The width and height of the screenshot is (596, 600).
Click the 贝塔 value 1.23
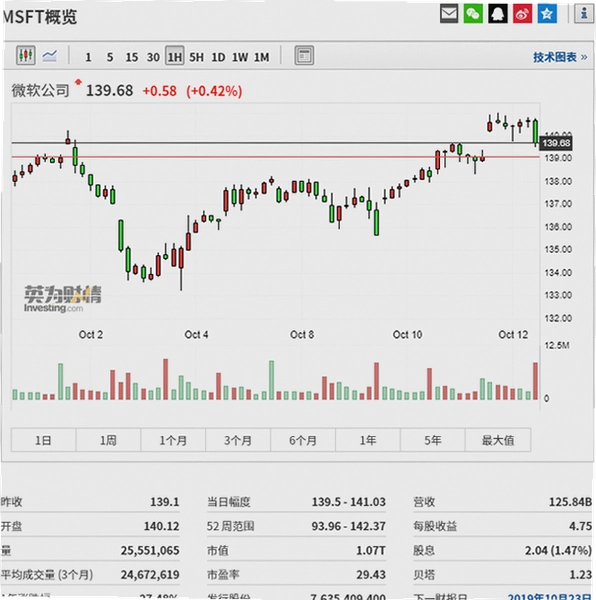[x=580, y=574]
